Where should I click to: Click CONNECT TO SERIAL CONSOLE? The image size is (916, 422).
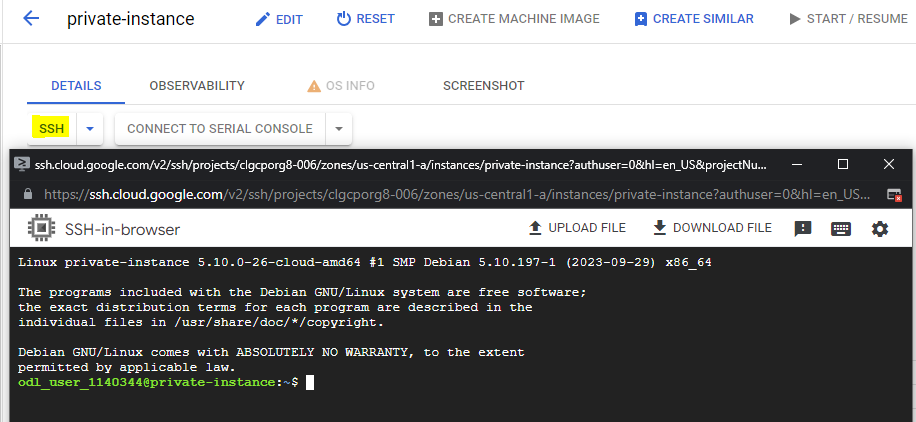[220, 129]
